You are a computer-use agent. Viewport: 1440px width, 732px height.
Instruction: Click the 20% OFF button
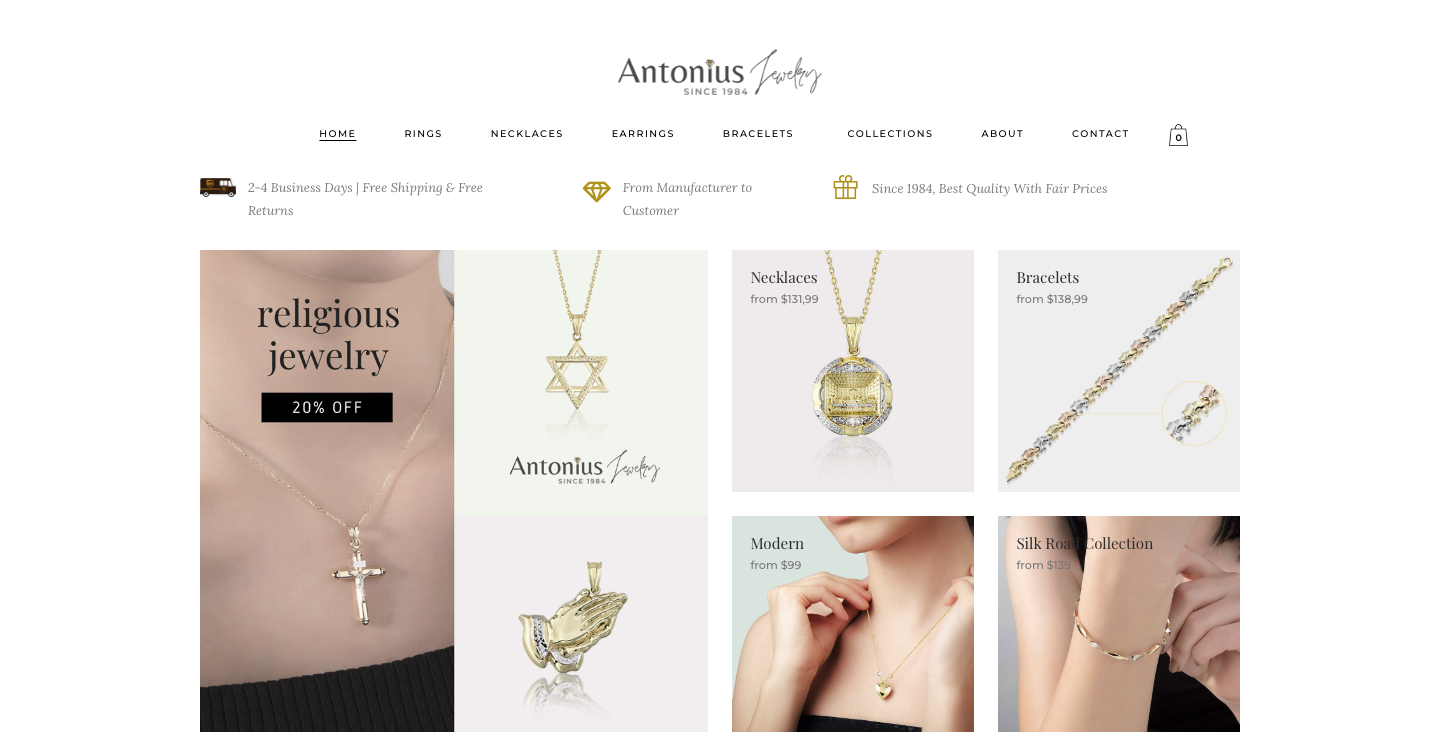327,407
